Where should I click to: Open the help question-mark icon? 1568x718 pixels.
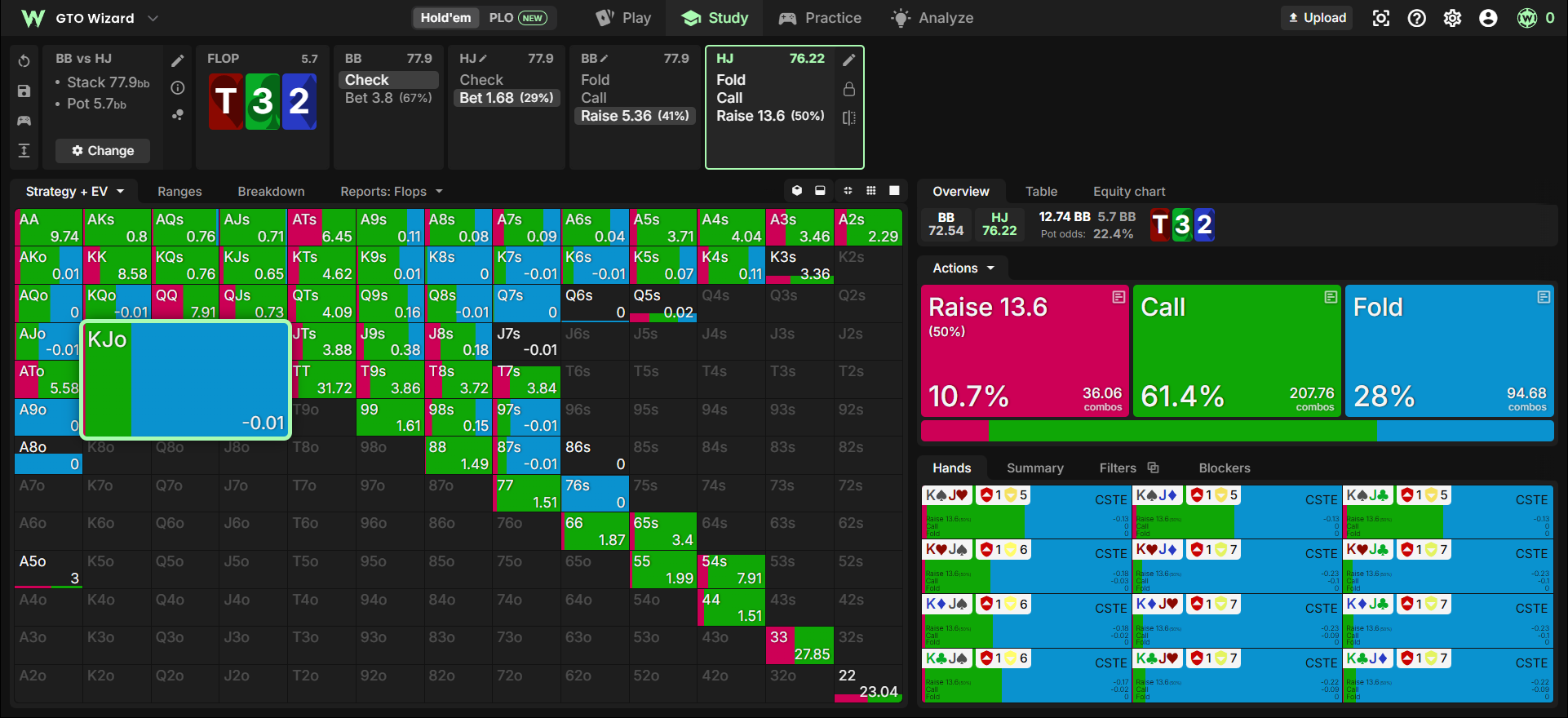pos(1417,18)
